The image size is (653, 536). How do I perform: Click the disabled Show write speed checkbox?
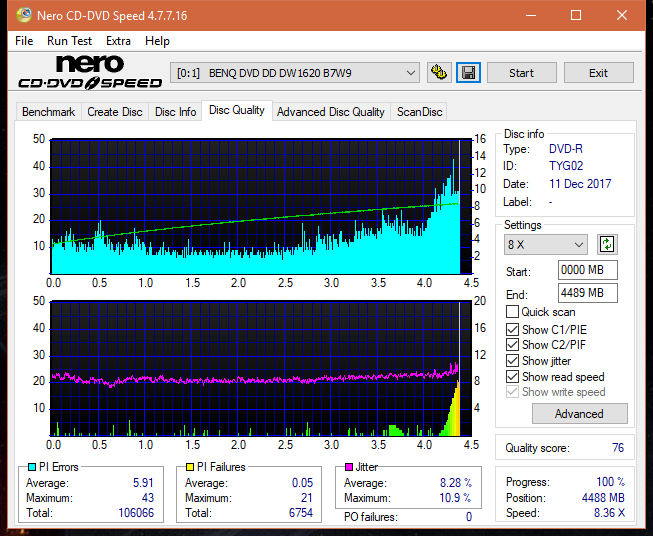(x=512, y=392)
